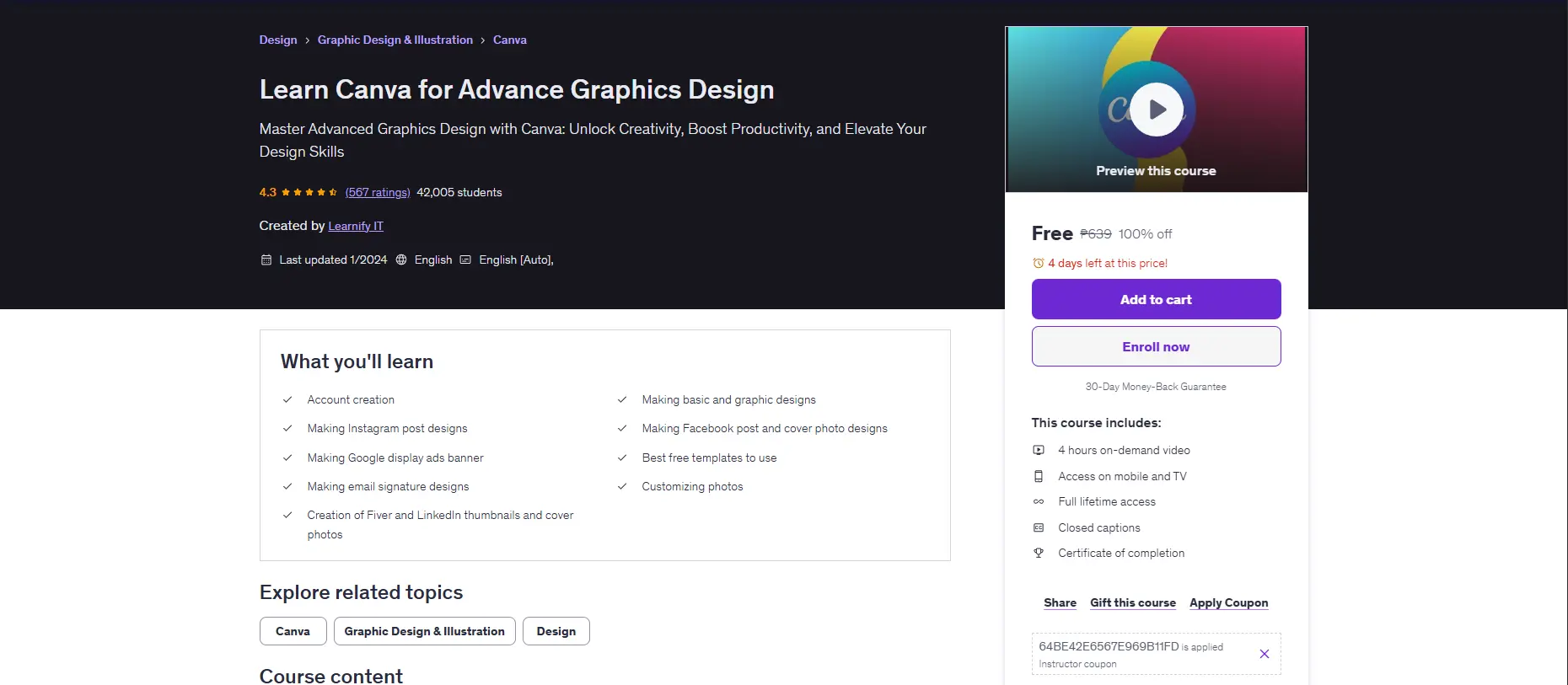Screen dimensions: 1568x685
Task: Select the Canva related topic chip
Action: click(x=293, y=631)
